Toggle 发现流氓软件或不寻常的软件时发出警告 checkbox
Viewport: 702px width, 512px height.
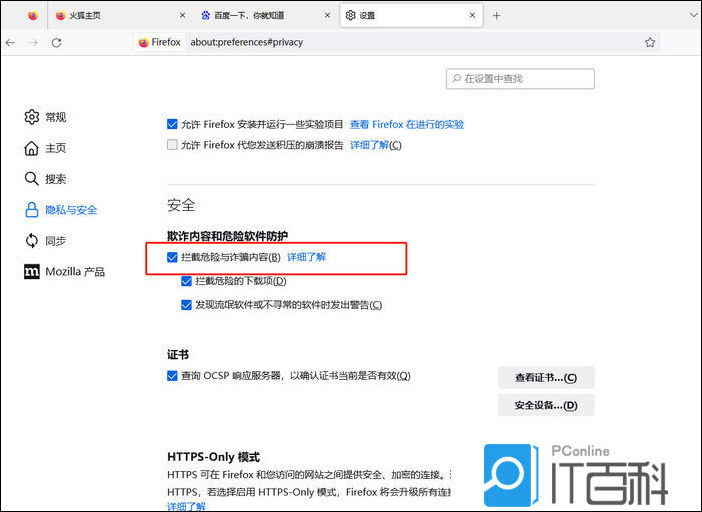tap(187, 305)
